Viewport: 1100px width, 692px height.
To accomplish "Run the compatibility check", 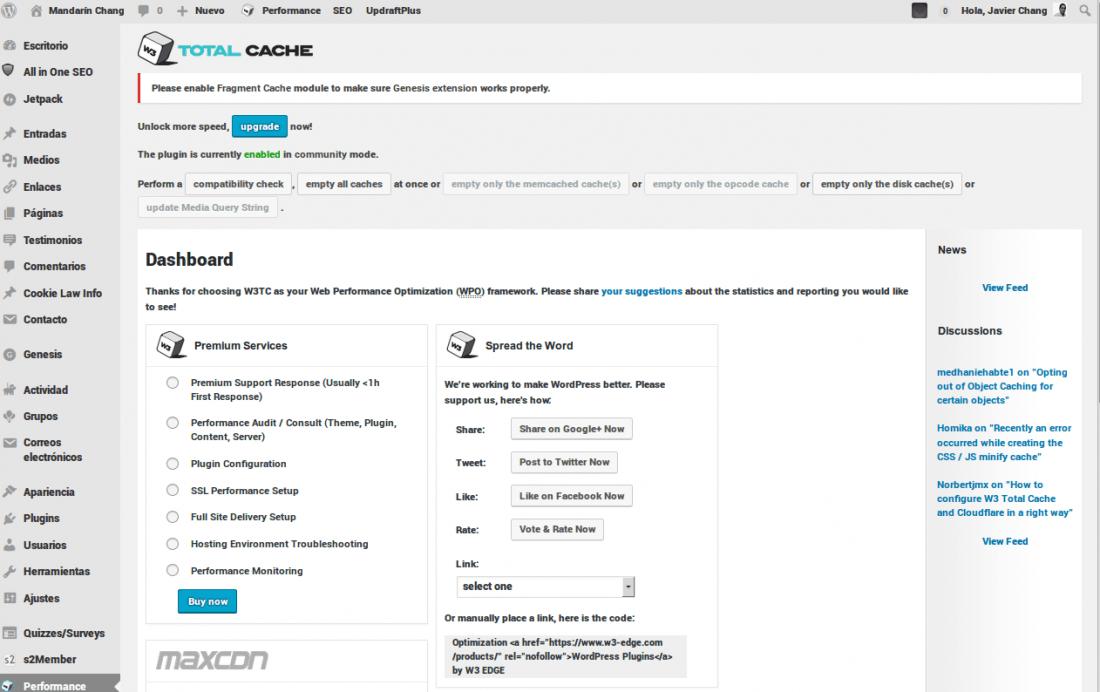I will click(239, 184).
